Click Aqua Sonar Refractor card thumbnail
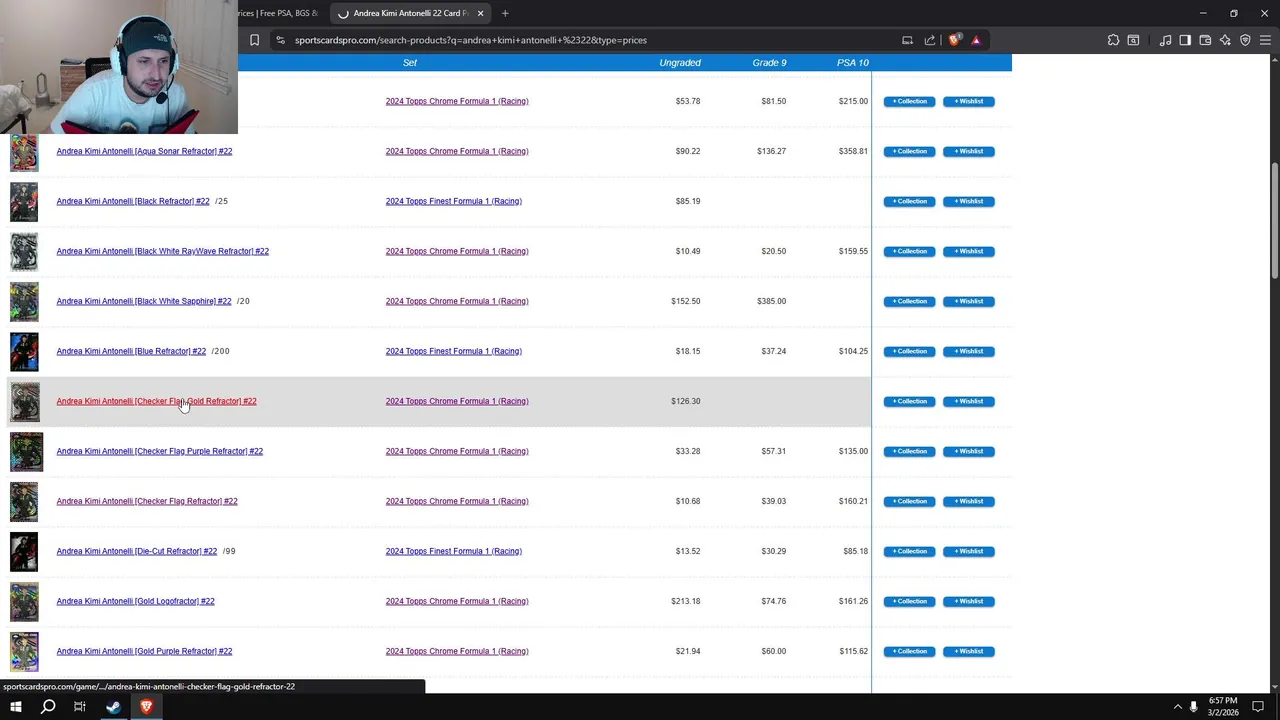The height and width of the screenshot is (720, 1280). coord(24,152)
